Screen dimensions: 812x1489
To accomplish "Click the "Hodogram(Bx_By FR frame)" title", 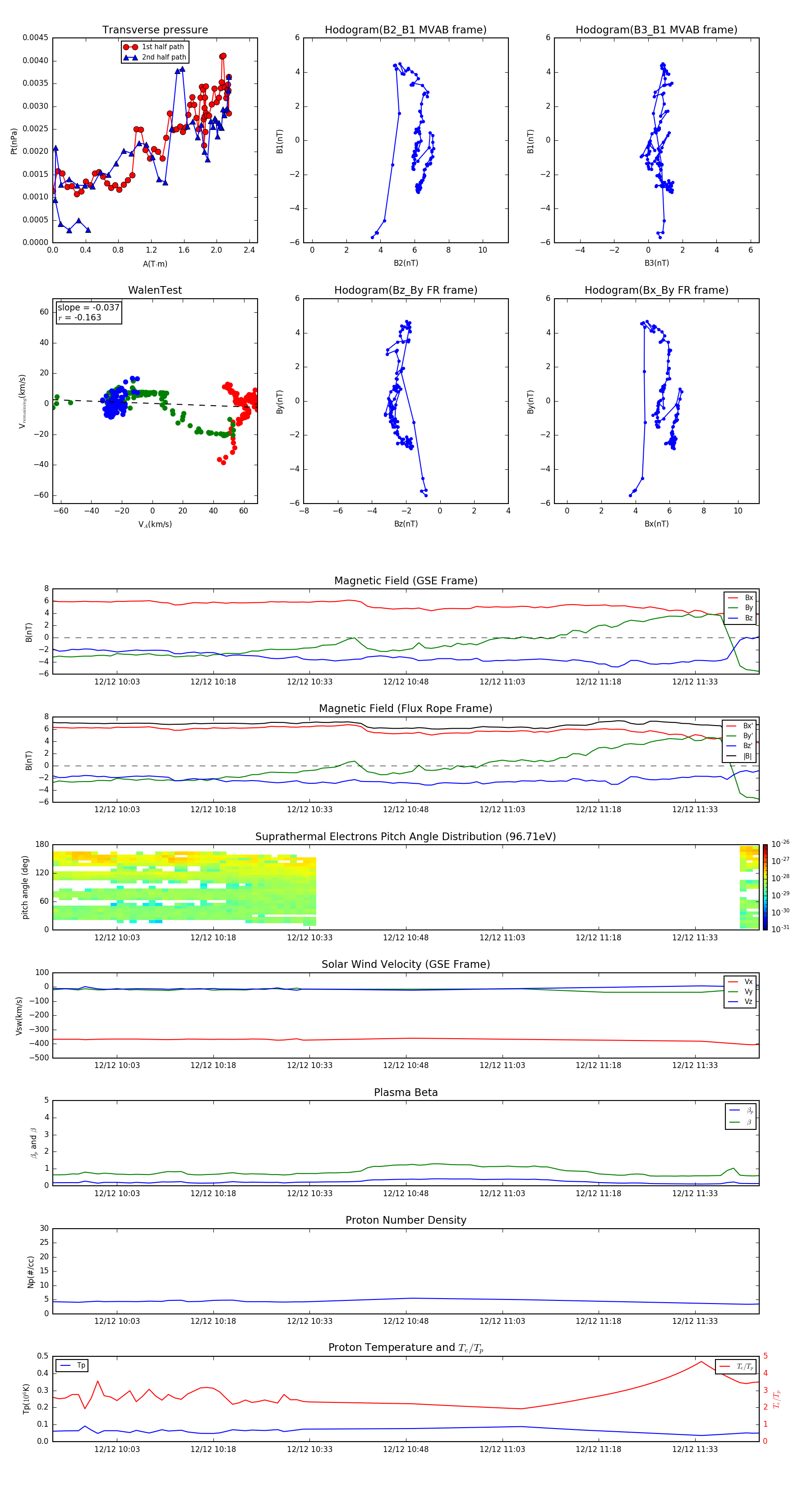I will coord(656,290).
